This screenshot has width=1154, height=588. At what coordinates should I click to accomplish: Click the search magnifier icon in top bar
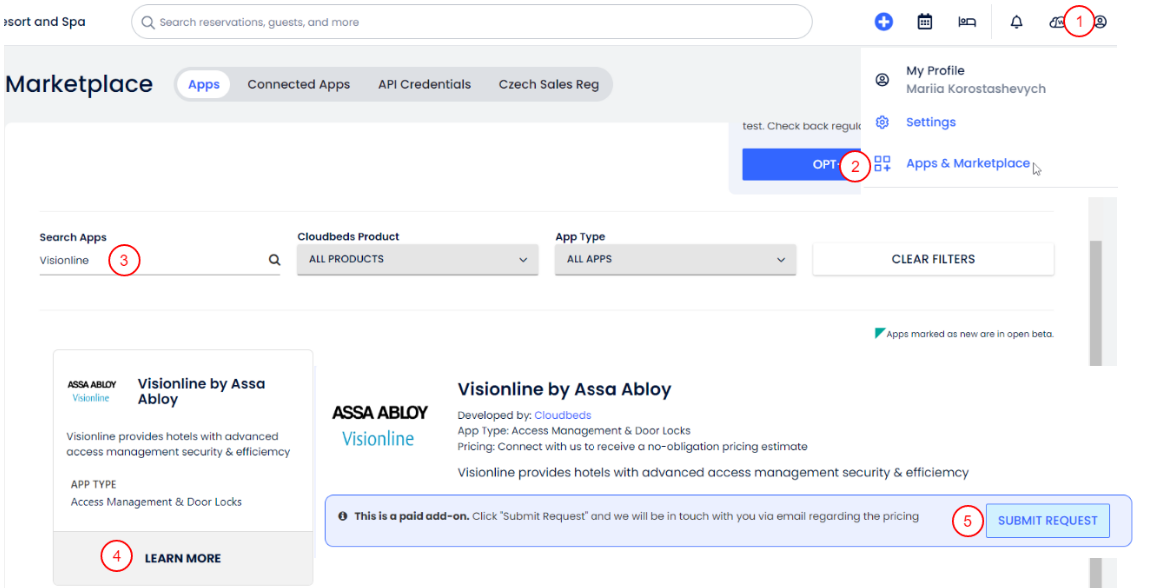[148, 22]
